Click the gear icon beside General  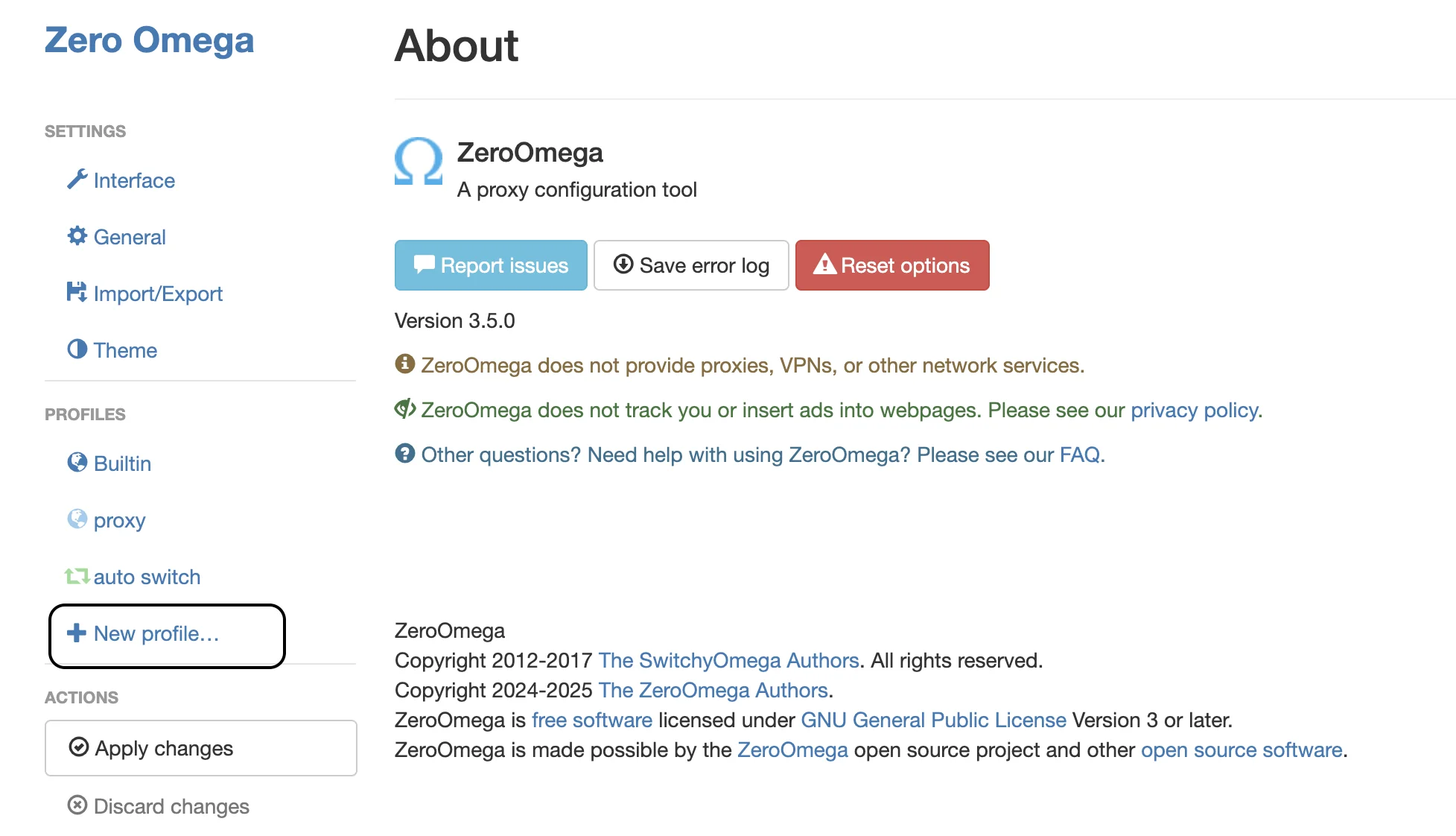[x=77, y=236]
